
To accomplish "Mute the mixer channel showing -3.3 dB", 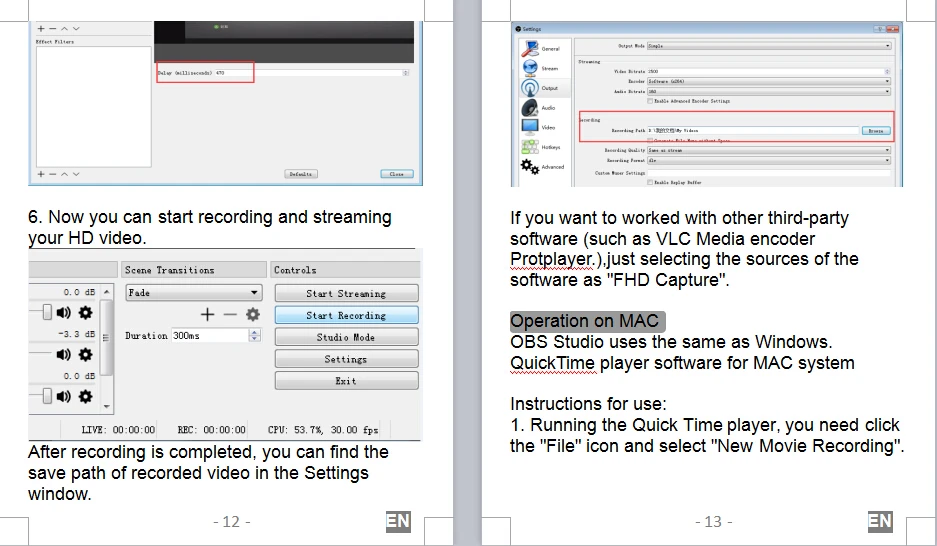I will coord(63,354).
